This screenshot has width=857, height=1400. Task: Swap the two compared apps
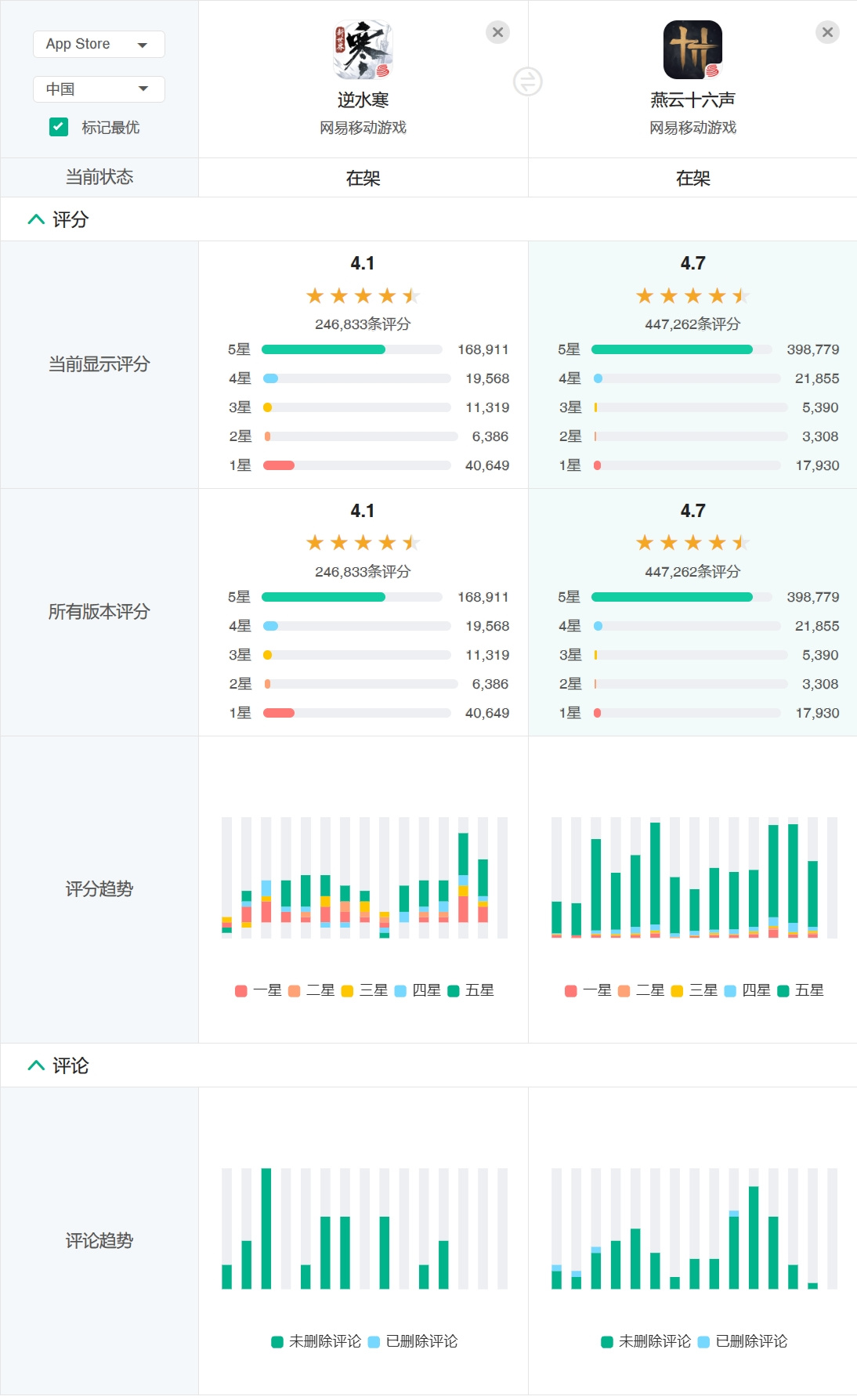pyautogui.click(x=528, y=81)
